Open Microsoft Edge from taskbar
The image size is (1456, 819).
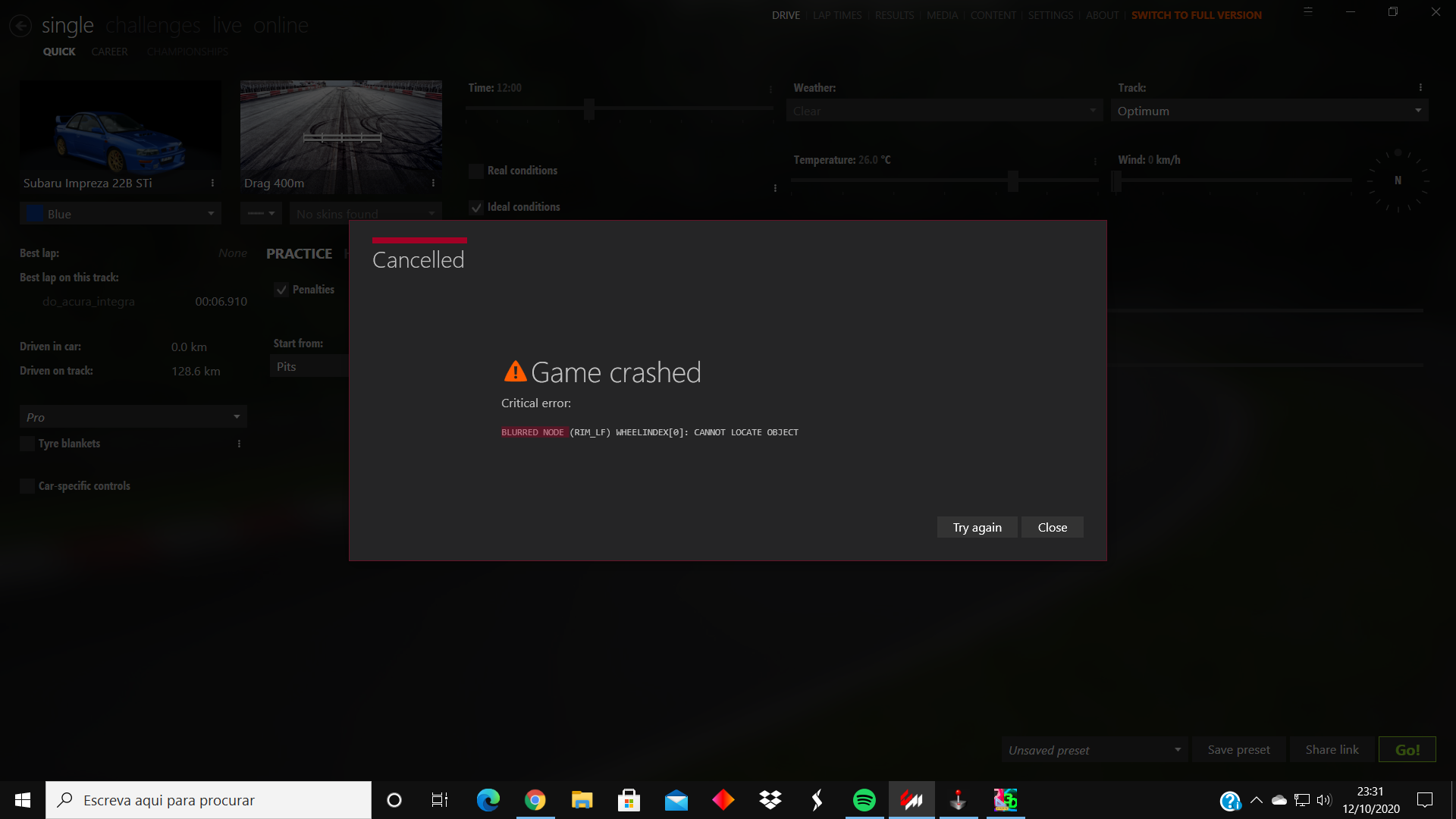[x=488, y=800]
